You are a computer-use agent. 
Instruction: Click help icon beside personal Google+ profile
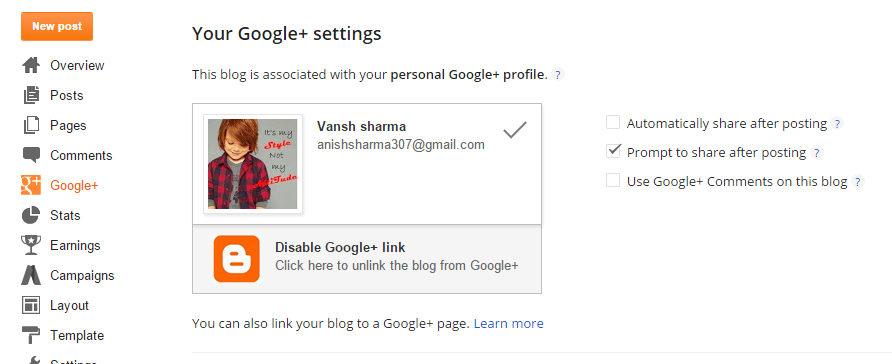(558, 75)
